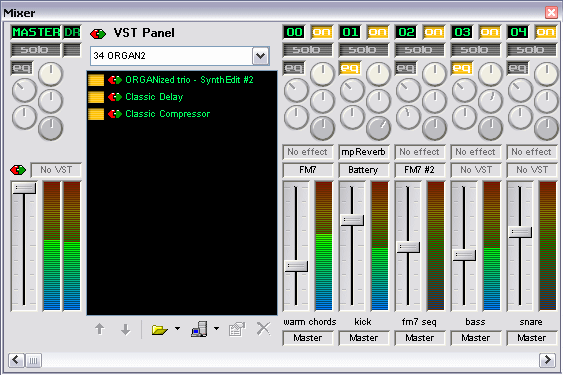
Task: Move selected VST up with arrow icon
Action: pyautogui.click(x=100, y=329)
